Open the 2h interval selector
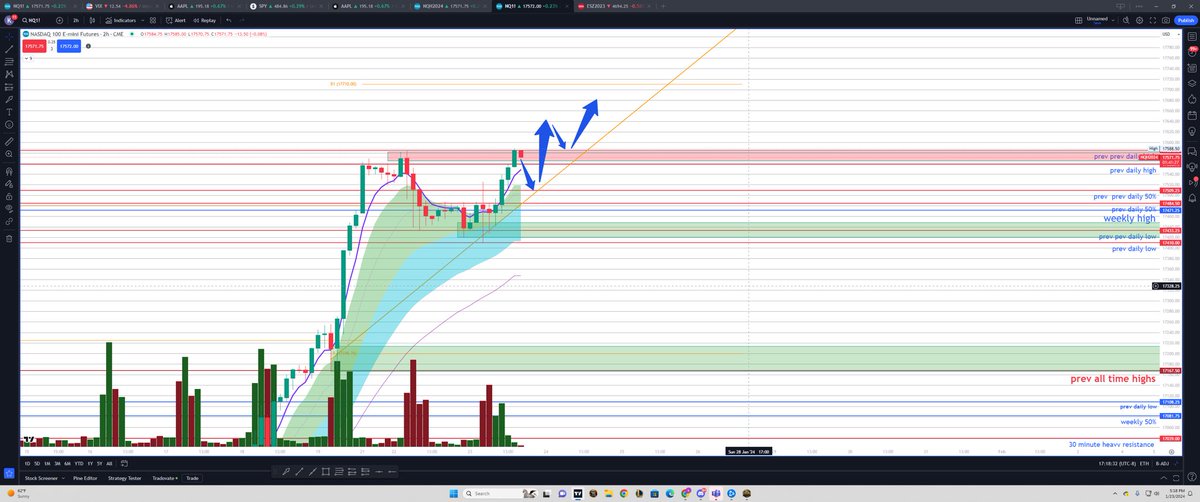Image resolution: width=1200 pixels, height=502 pixels. pos(76,20)
